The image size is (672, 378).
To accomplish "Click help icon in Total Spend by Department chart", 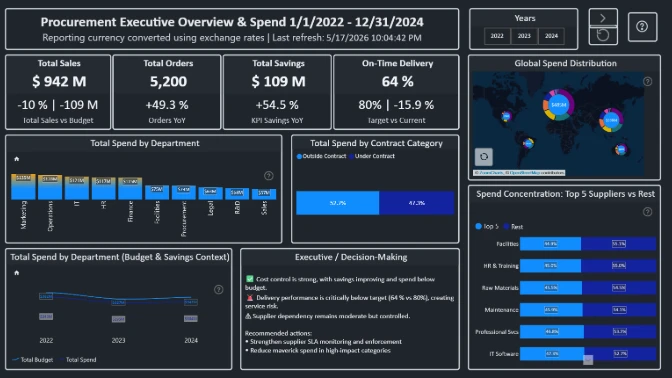I will pos(268,176).
